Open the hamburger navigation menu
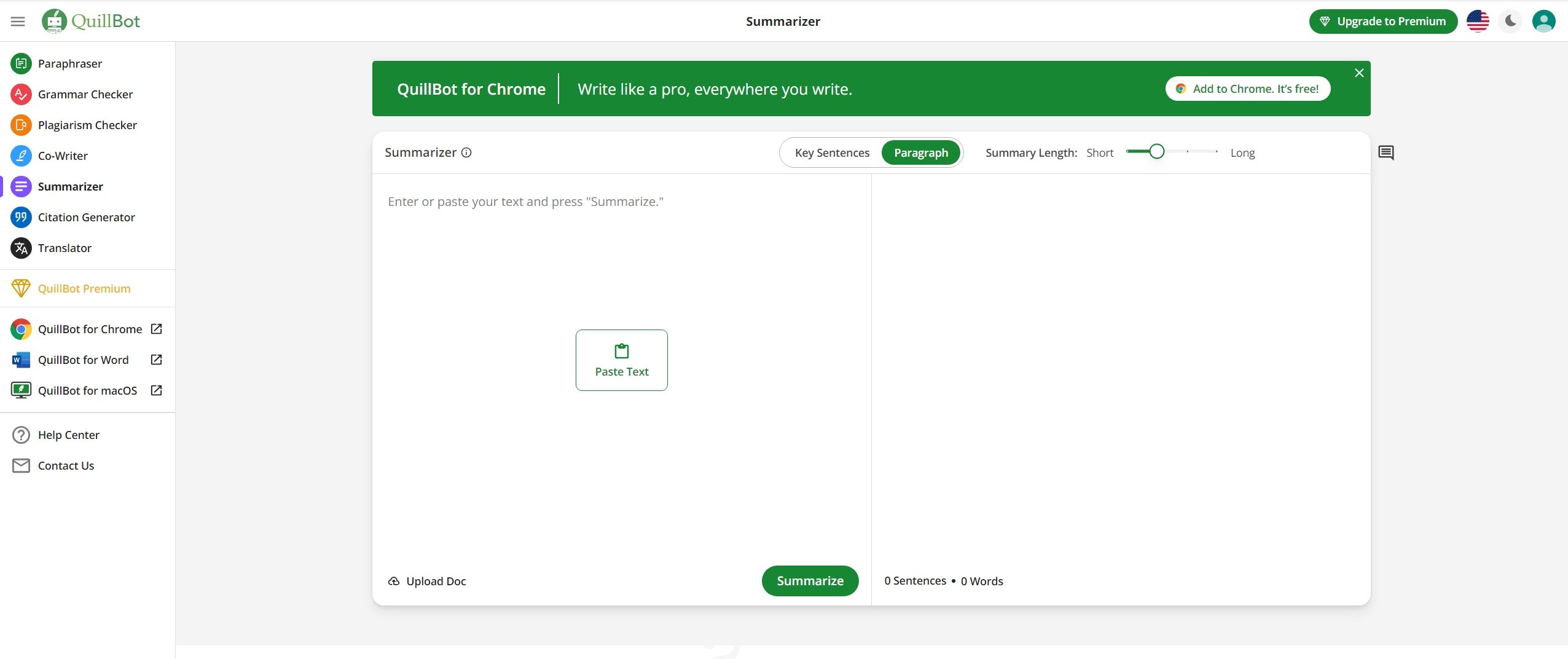 [x=18, y=22]
